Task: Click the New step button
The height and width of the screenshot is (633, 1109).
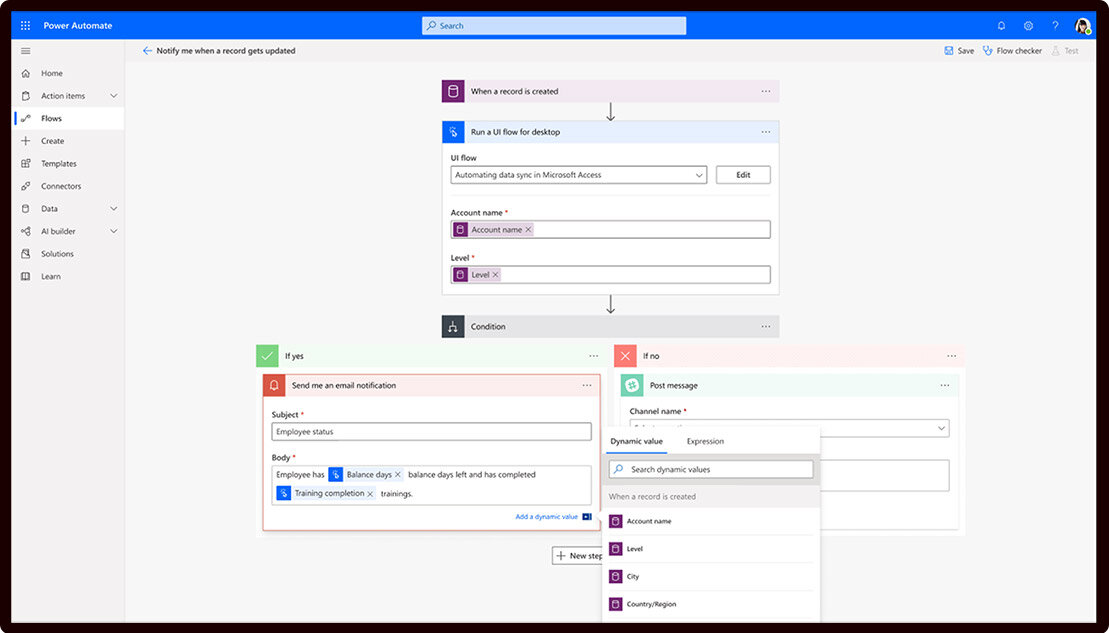Action: pyautogui.click(x=579, y=556)
